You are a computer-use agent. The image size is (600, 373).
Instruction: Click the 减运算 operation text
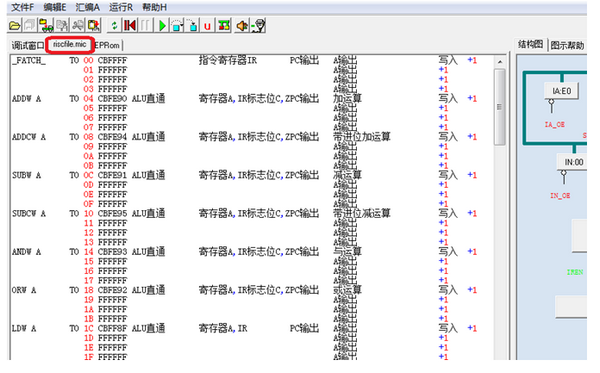click(347, 175)
